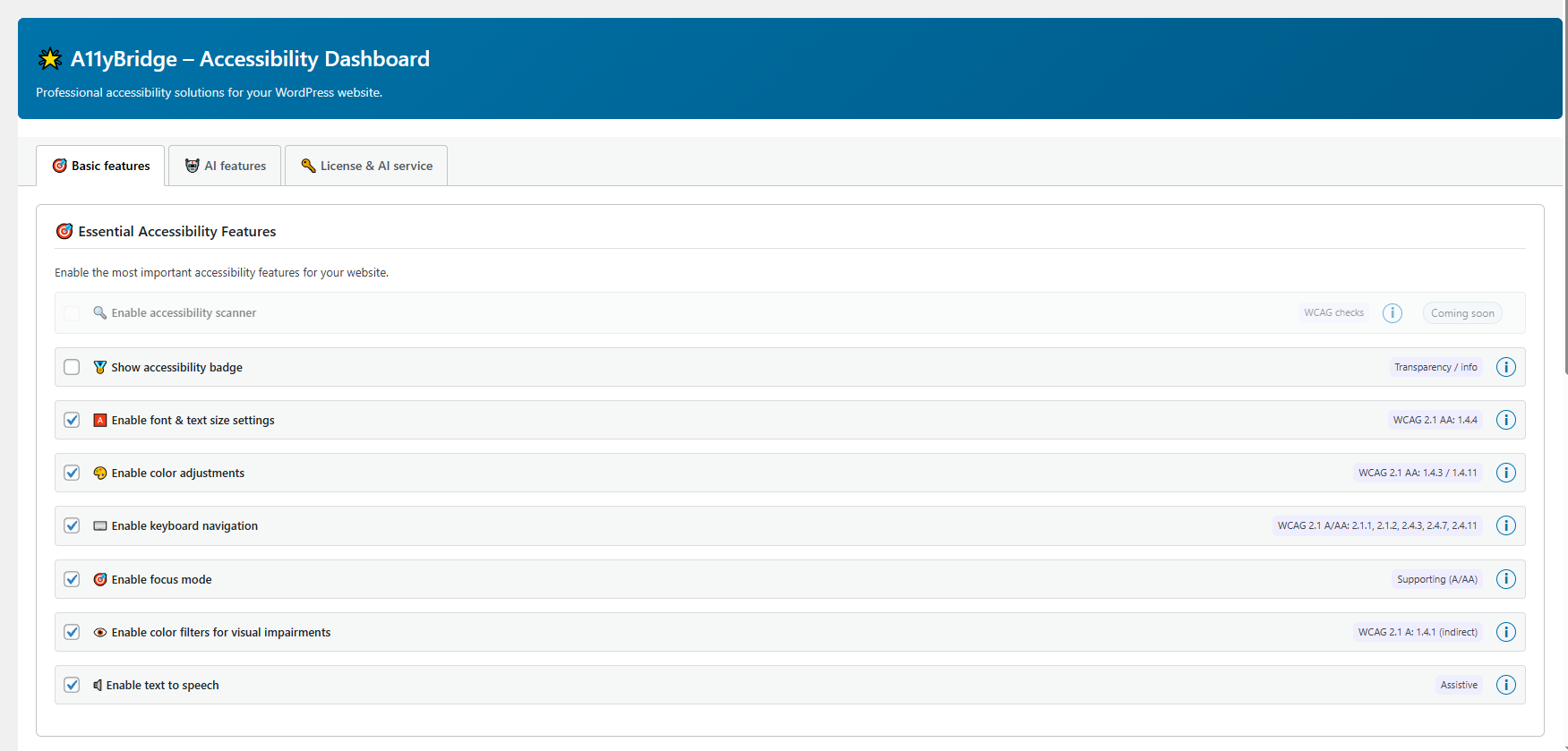Switch to AI features tab
Viewport: 1568px width, 751px height.
coord(225,166)
